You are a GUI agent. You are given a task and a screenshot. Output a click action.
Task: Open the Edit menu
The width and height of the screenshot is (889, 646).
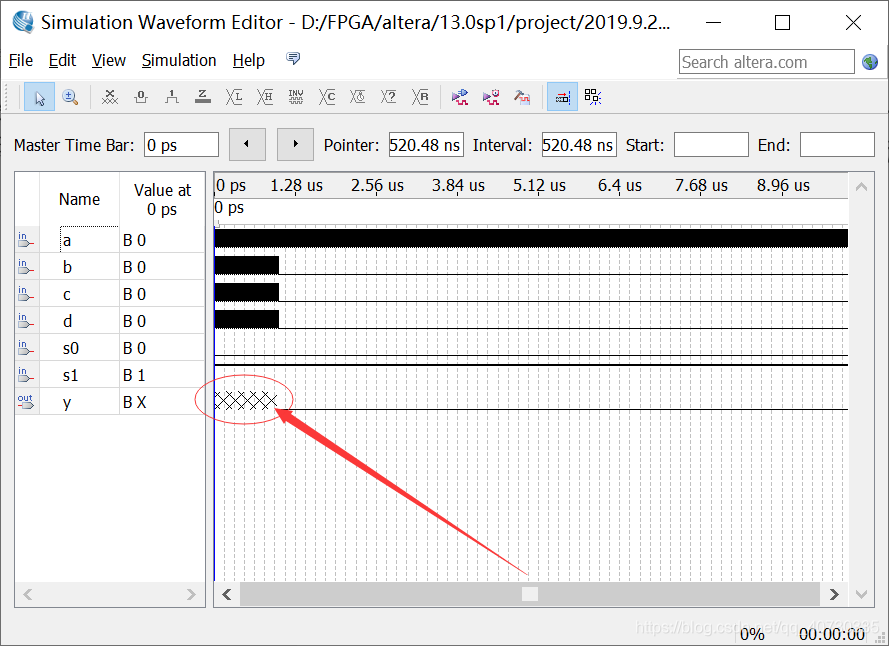coord(62,61)
